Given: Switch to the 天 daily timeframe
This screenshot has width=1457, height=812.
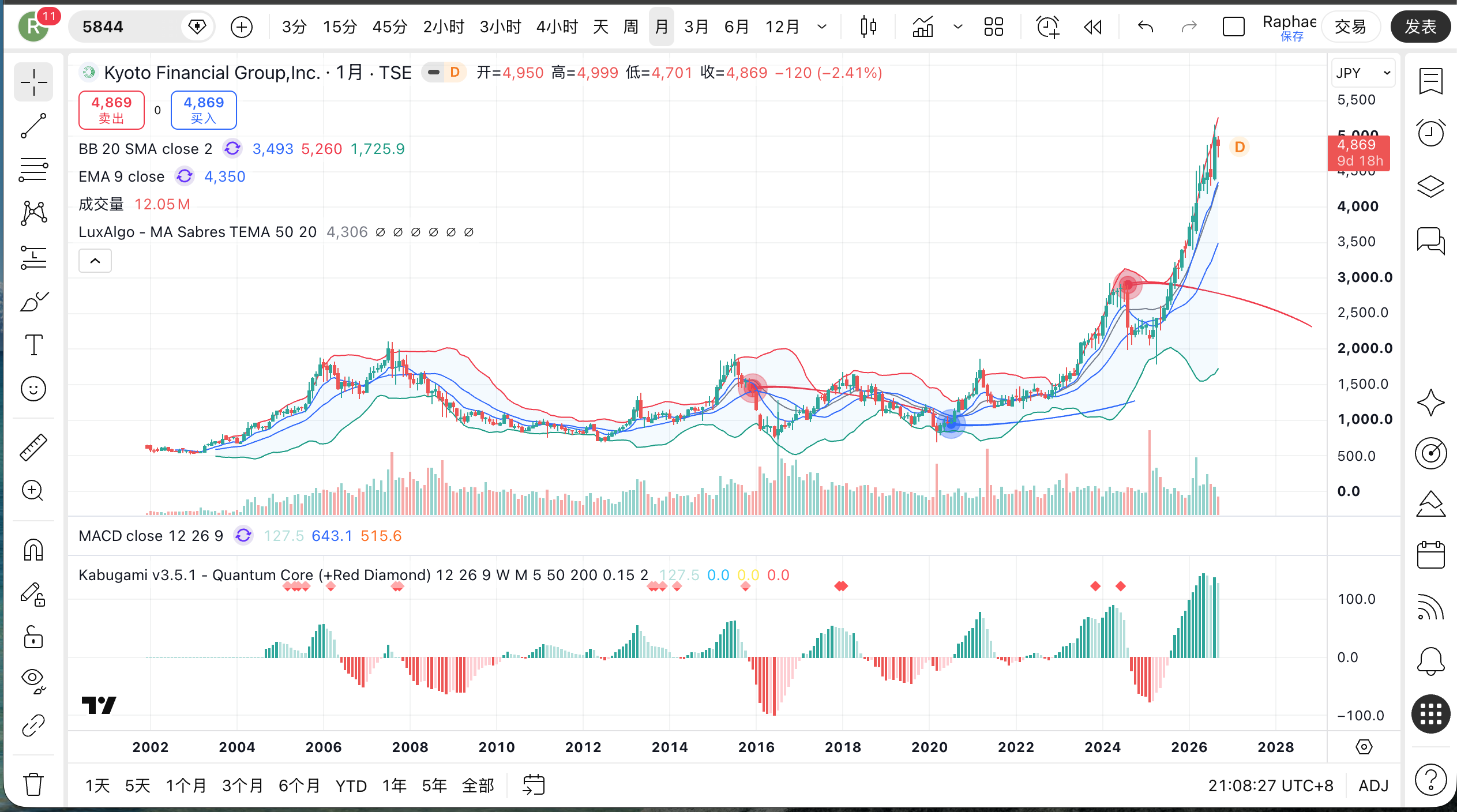Looking at the screenshot, I should (600, 27).
